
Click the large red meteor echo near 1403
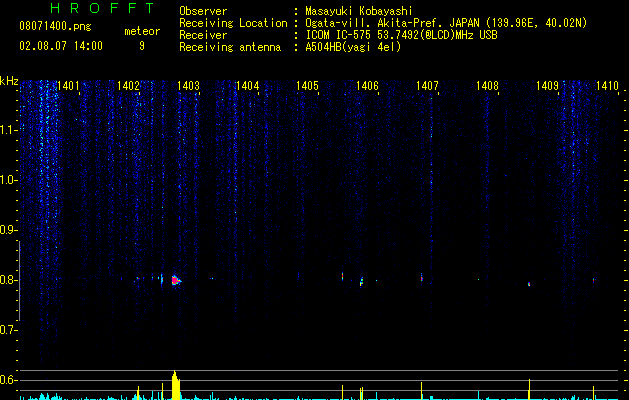176,280
